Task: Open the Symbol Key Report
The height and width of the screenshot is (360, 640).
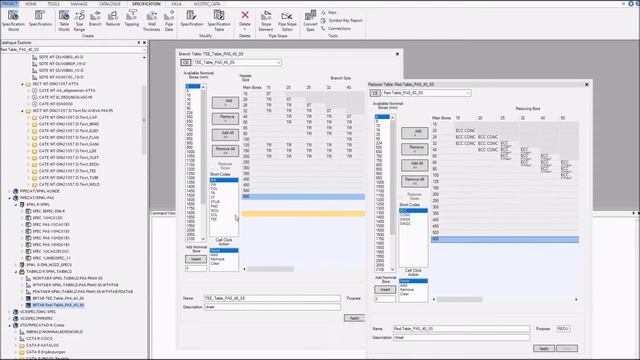Action: point(342,20)
